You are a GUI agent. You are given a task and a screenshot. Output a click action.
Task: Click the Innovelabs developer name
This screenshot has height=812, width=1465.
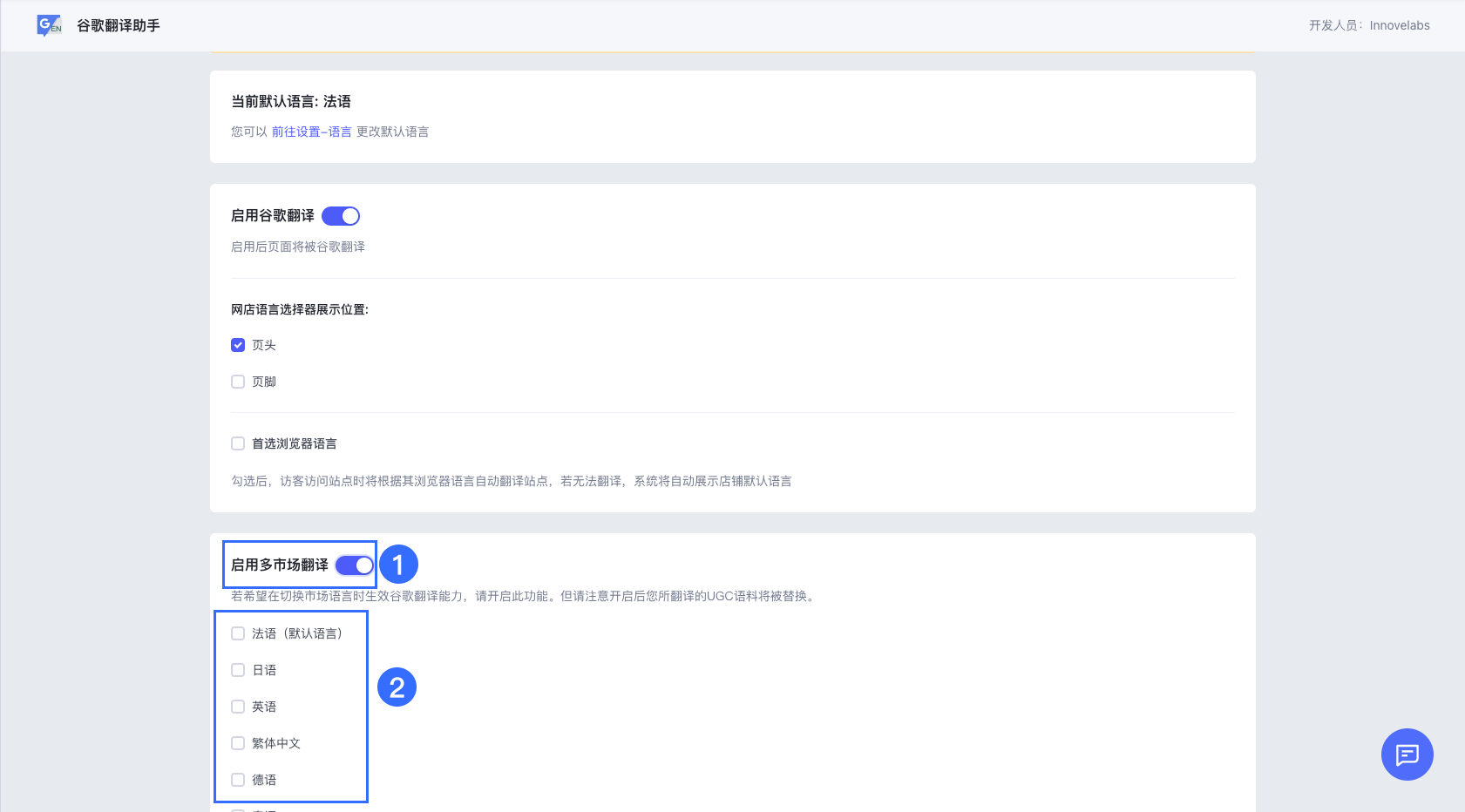(x=1399, y=25)
